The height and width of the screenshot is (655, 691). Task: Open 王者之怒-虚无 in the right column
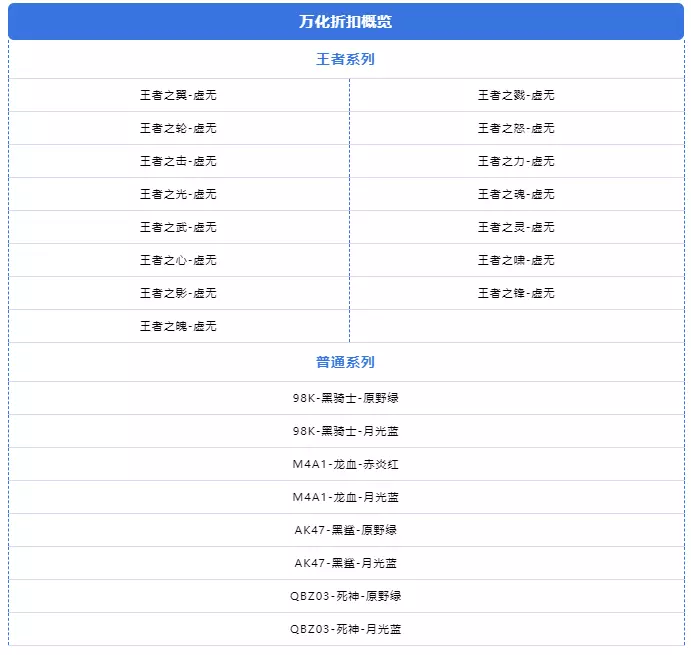pyautogui.click(x=516, y=128)
